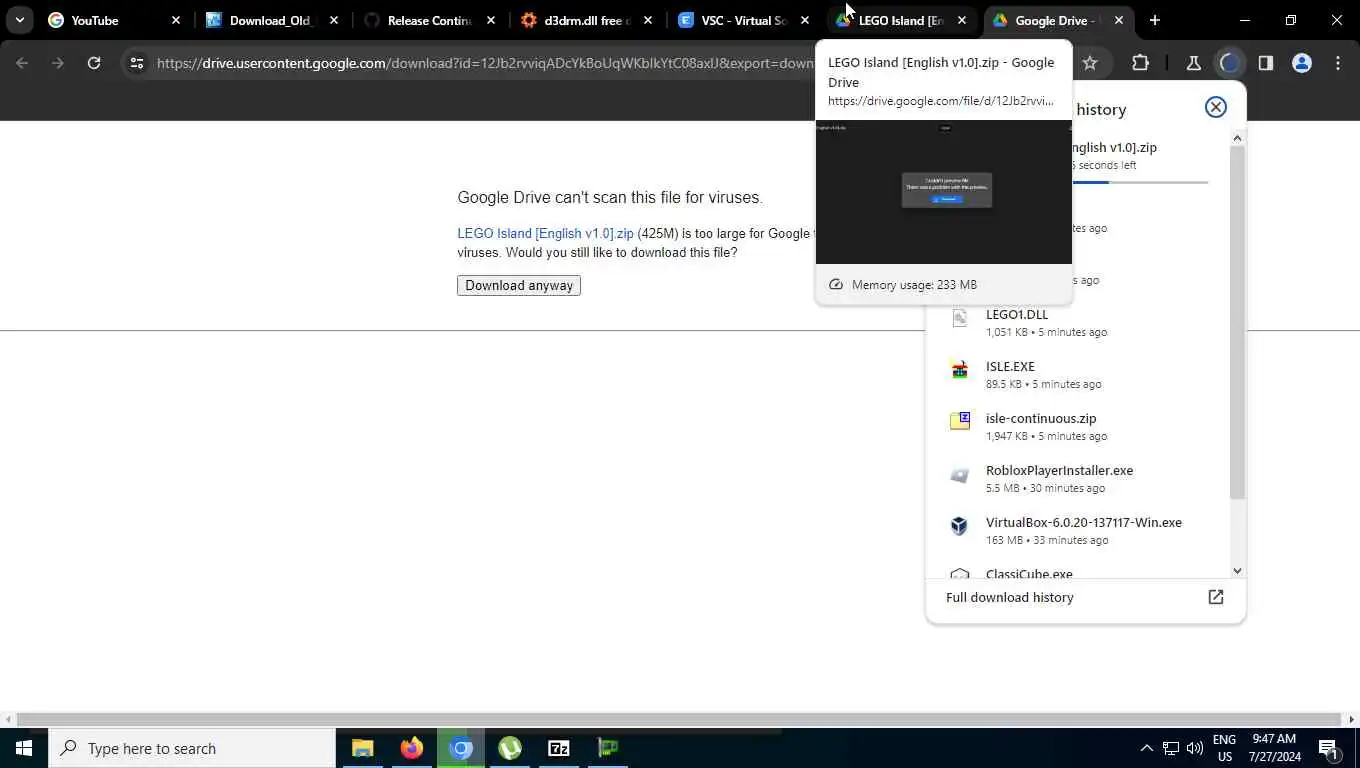Open a new tab with plus button
Screen dimensions: 1360x768
tap(1155, 20)
